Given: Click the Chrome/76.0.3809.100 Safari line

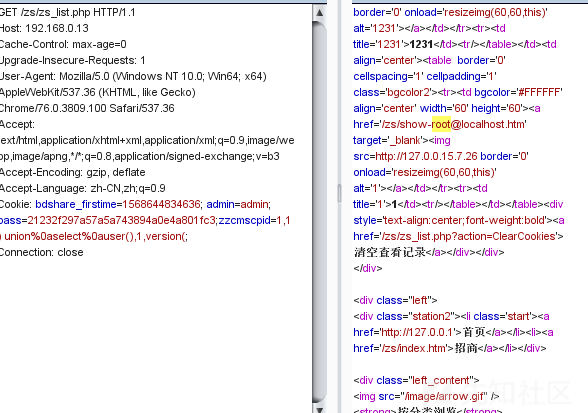Looking at the screenshot, I should [87, 108].
